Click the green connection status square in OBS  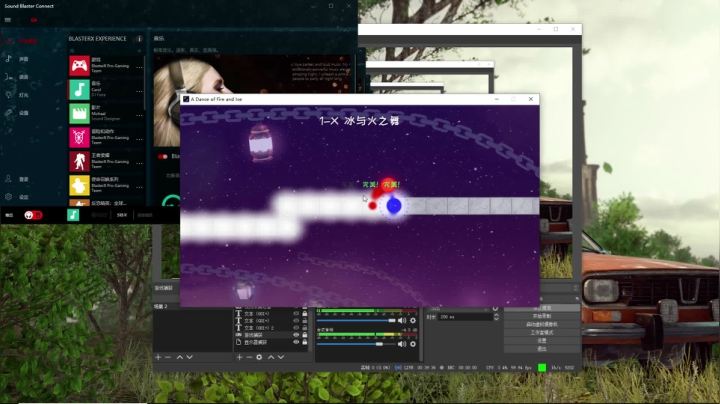pos(542,368)
